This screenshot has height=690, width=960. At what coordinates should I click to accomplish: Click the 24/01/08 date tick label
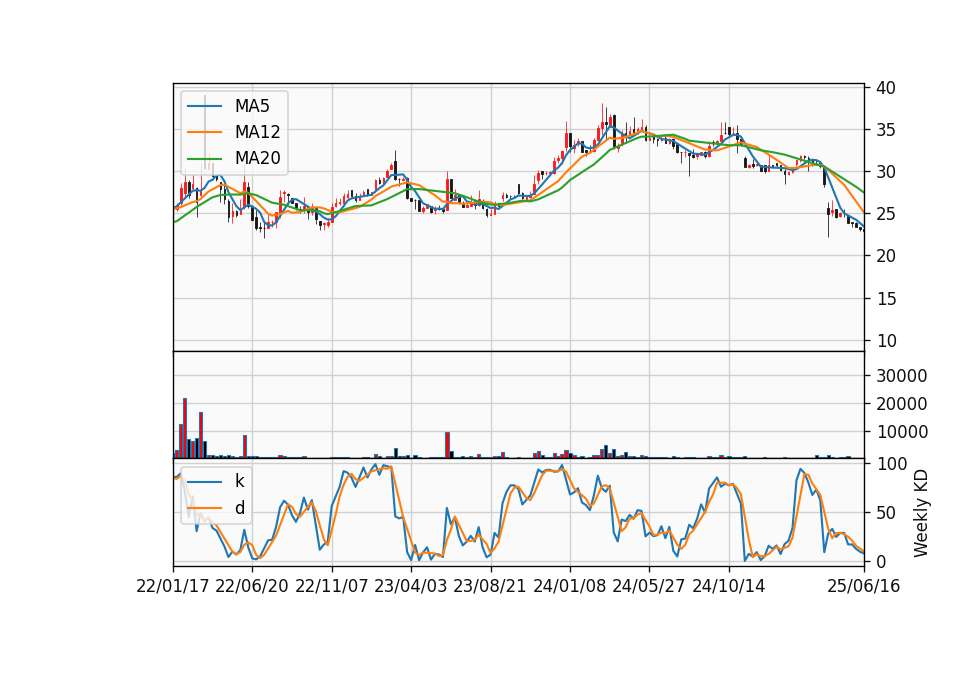569,586
